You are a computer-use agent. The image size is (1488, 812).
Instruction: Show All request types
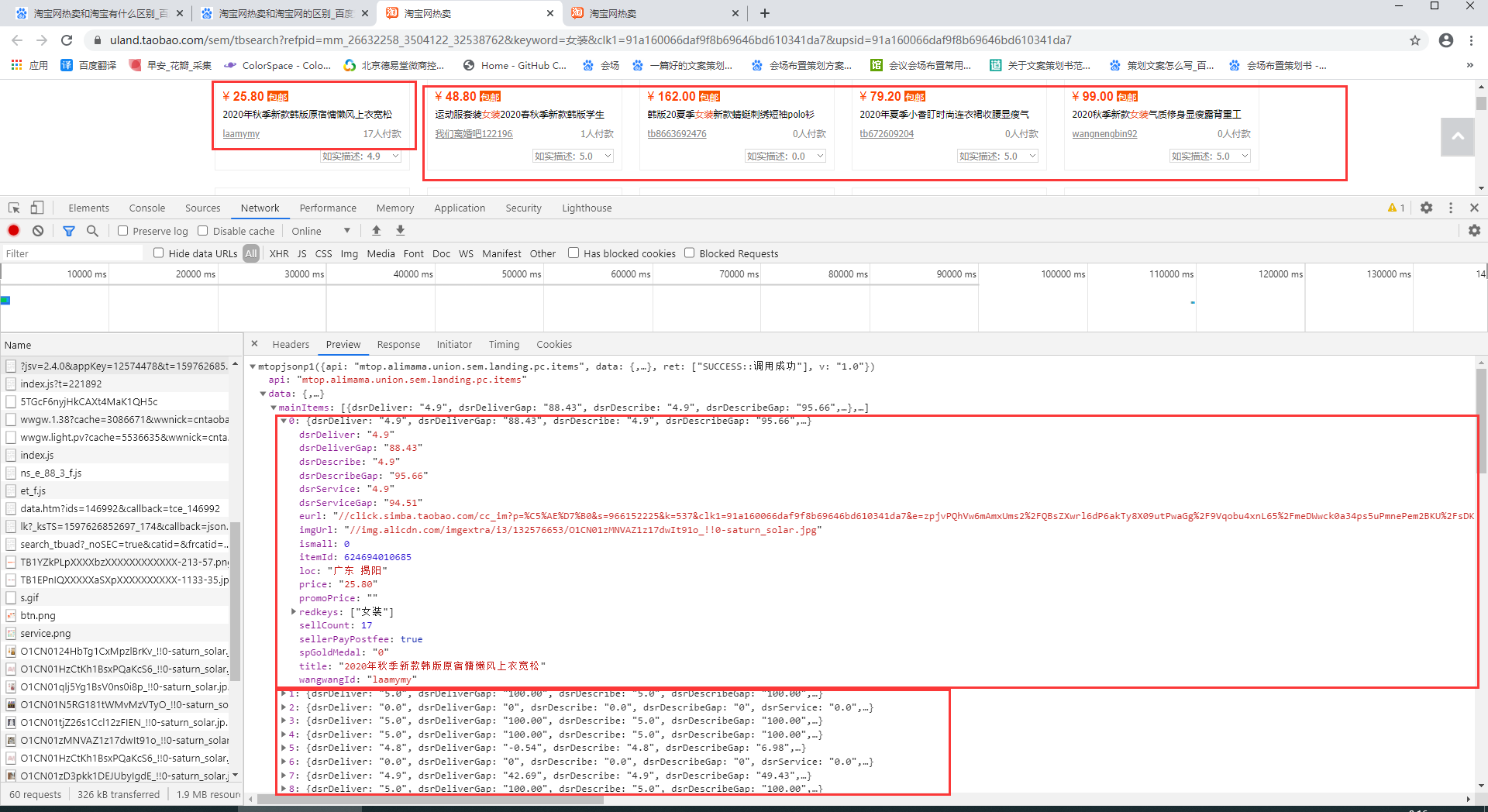coord(251,253)
